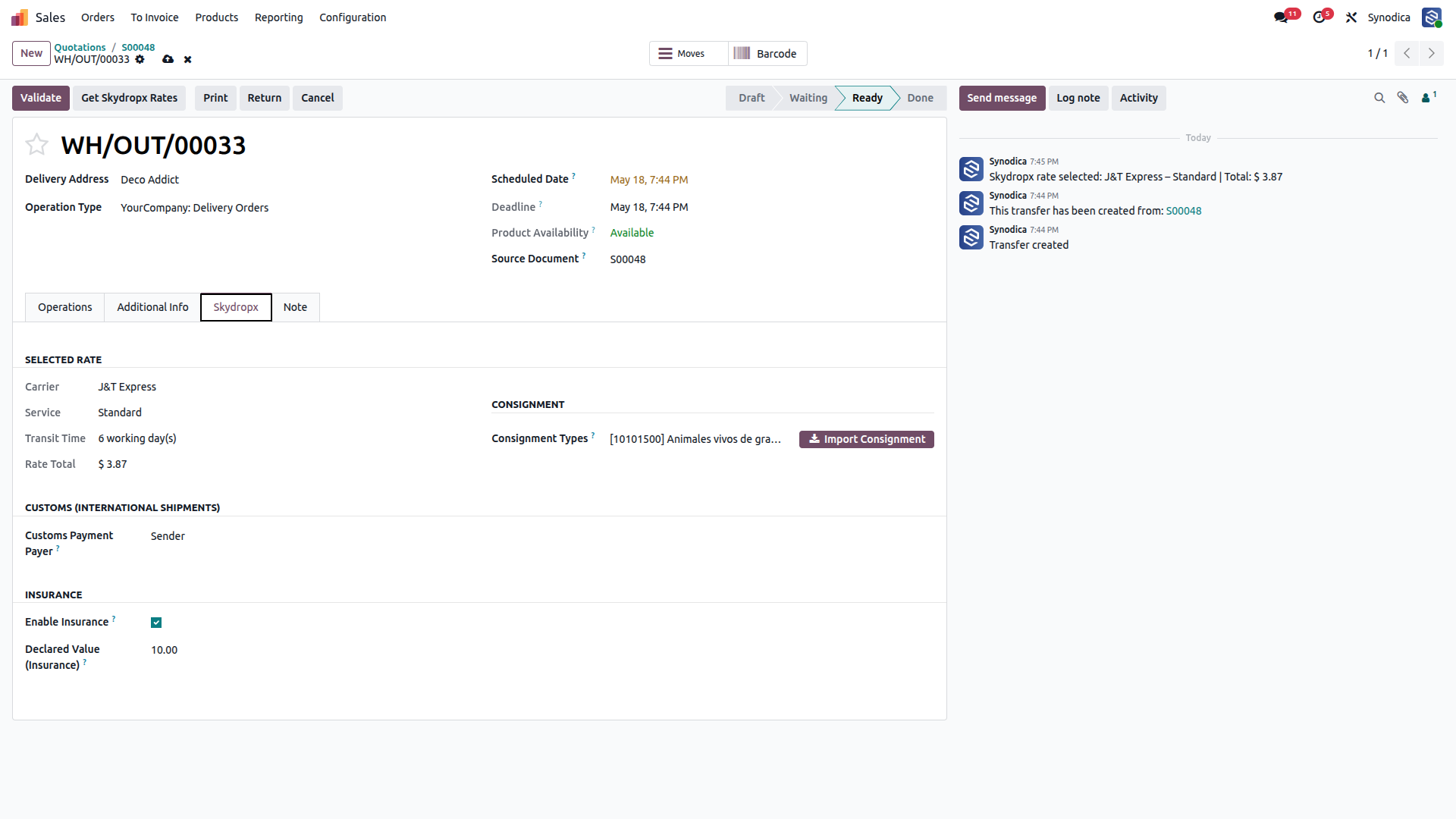Click Log note in chatter
1456x819 pixels.
click(1078, 98)
